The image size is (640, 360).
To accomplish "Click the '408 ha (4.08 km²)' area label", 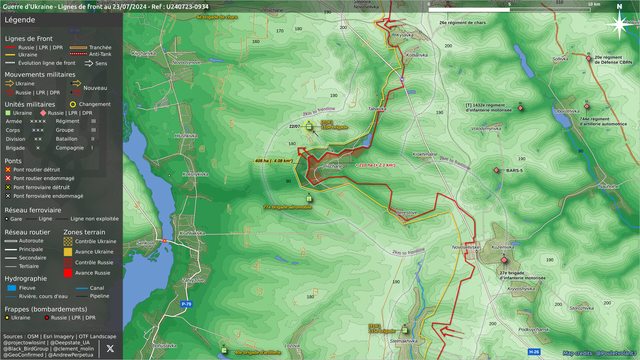I will pyautogui.click(x=273, y=161).
